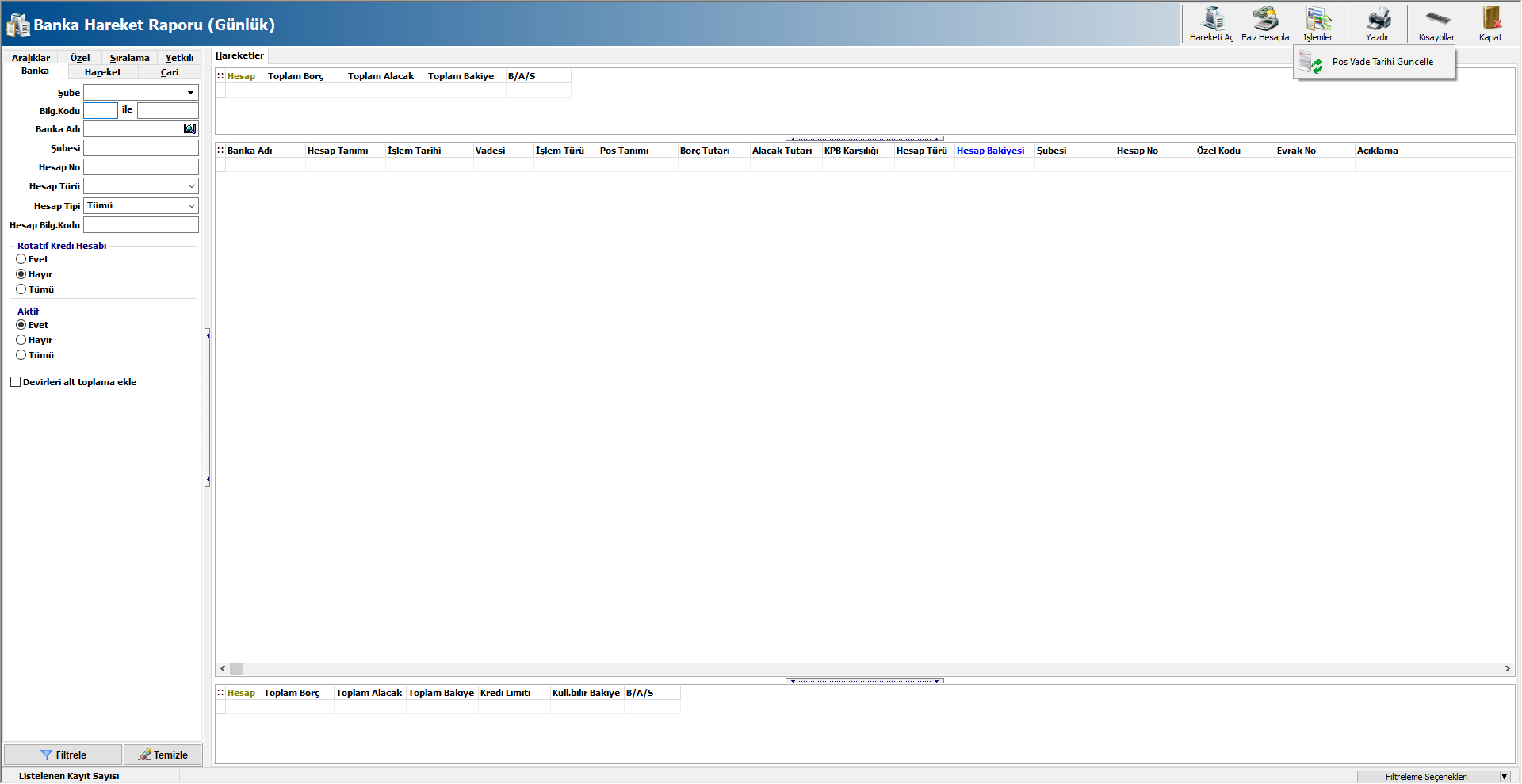Select Evet under Rotatif Kredi Hesabı

tap(21, 259)
